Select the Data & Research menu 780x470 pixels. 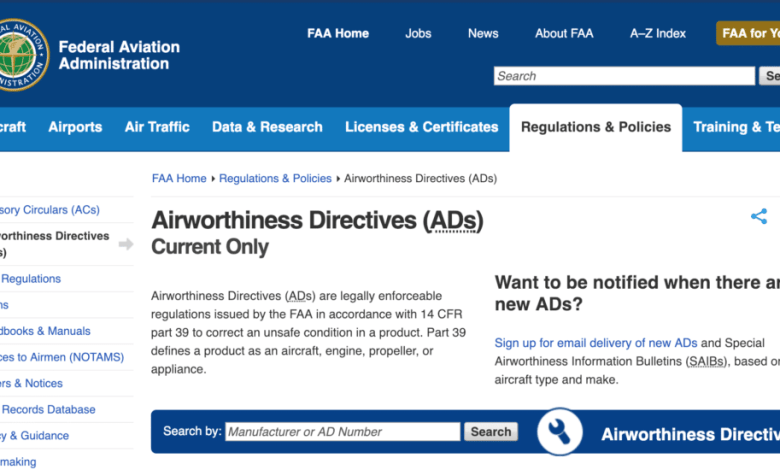click(267, 127)
